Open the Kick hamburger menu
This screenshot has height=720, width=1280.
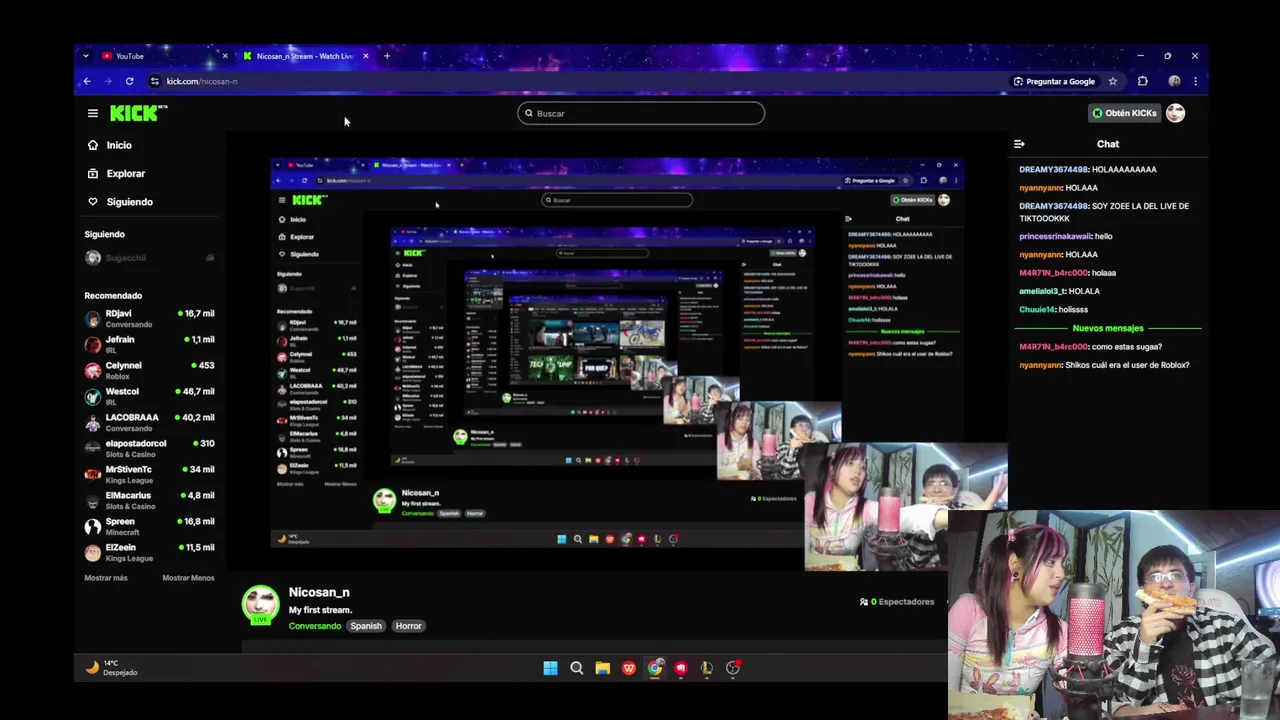click(x=92, y=113)
